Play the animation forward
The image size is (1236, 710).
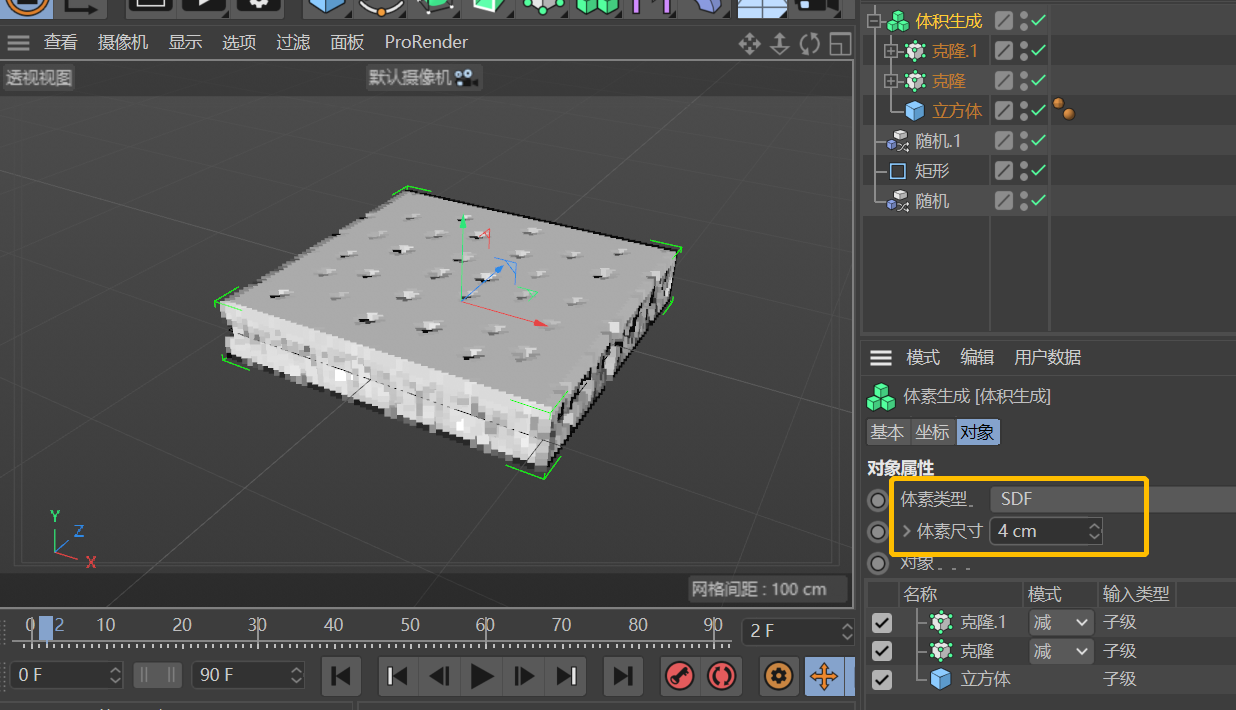pyautogui.click(x=482, y=676)
